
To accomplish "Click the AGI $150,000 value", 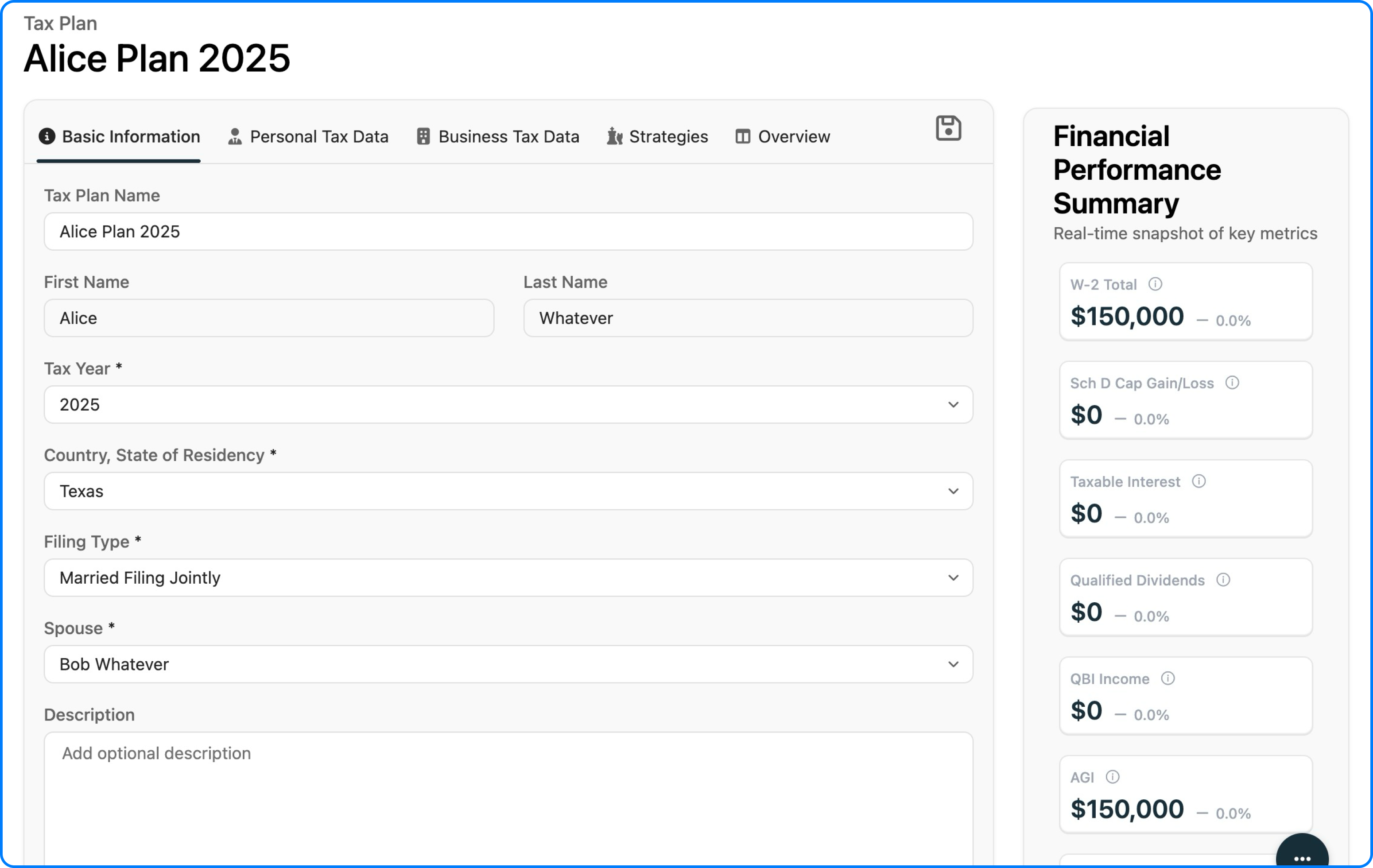I will click(1127, 809).
